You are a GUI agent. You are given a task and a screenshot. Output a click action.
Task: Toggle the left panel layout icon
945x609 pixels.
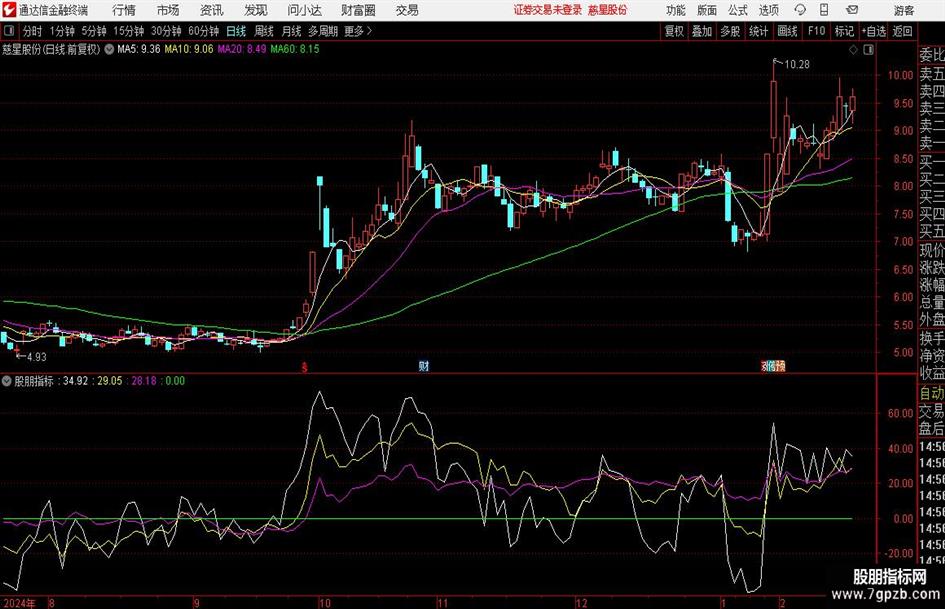pyautogui.click(x=9, y=31)
